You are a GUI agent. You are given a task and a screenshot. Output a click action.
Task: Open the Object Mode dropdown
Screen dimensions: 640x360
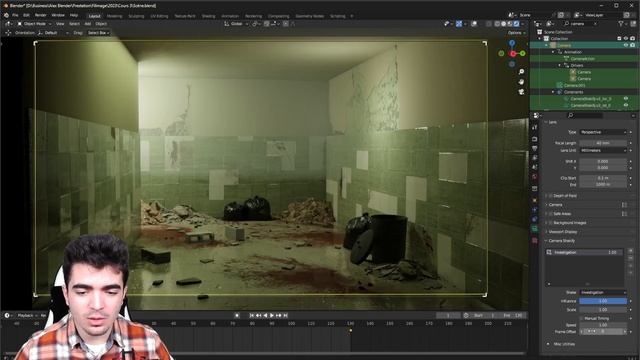click(x=34, y=24)
